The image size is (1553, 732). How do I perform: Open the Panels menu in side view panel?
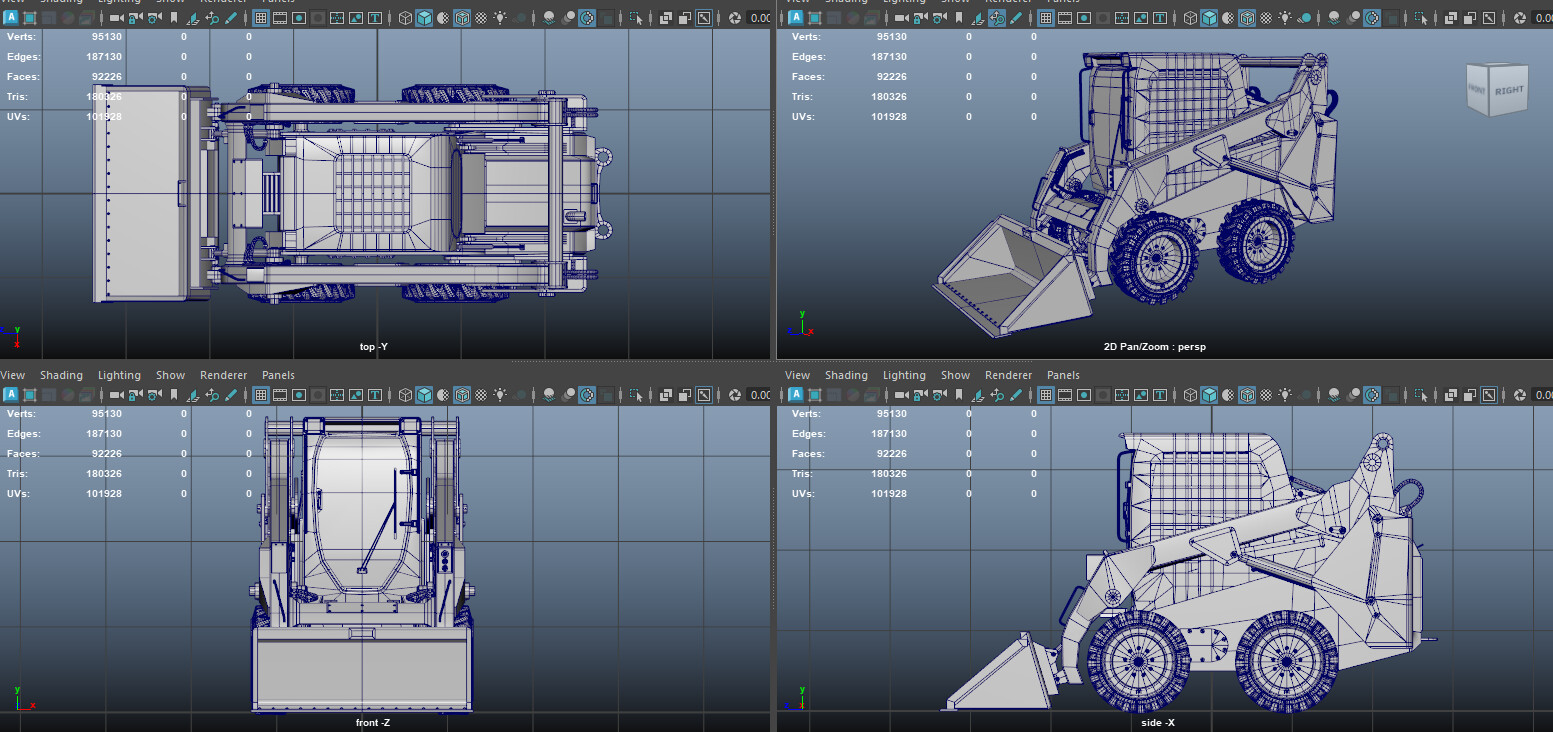1063,375
